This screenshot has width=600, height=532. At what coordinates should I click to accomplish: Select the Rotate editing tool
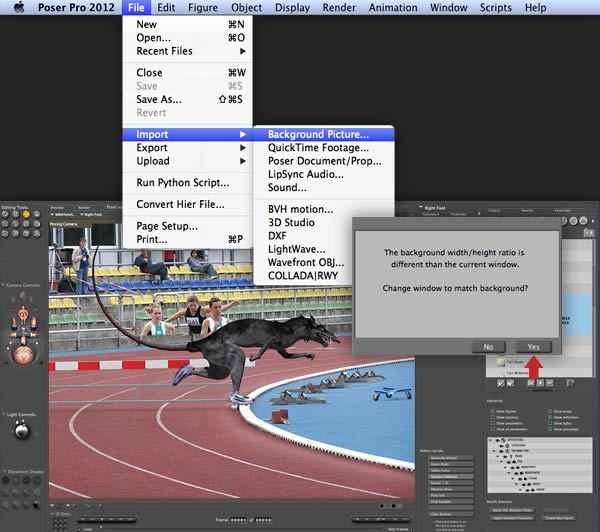tap(5, 214)
